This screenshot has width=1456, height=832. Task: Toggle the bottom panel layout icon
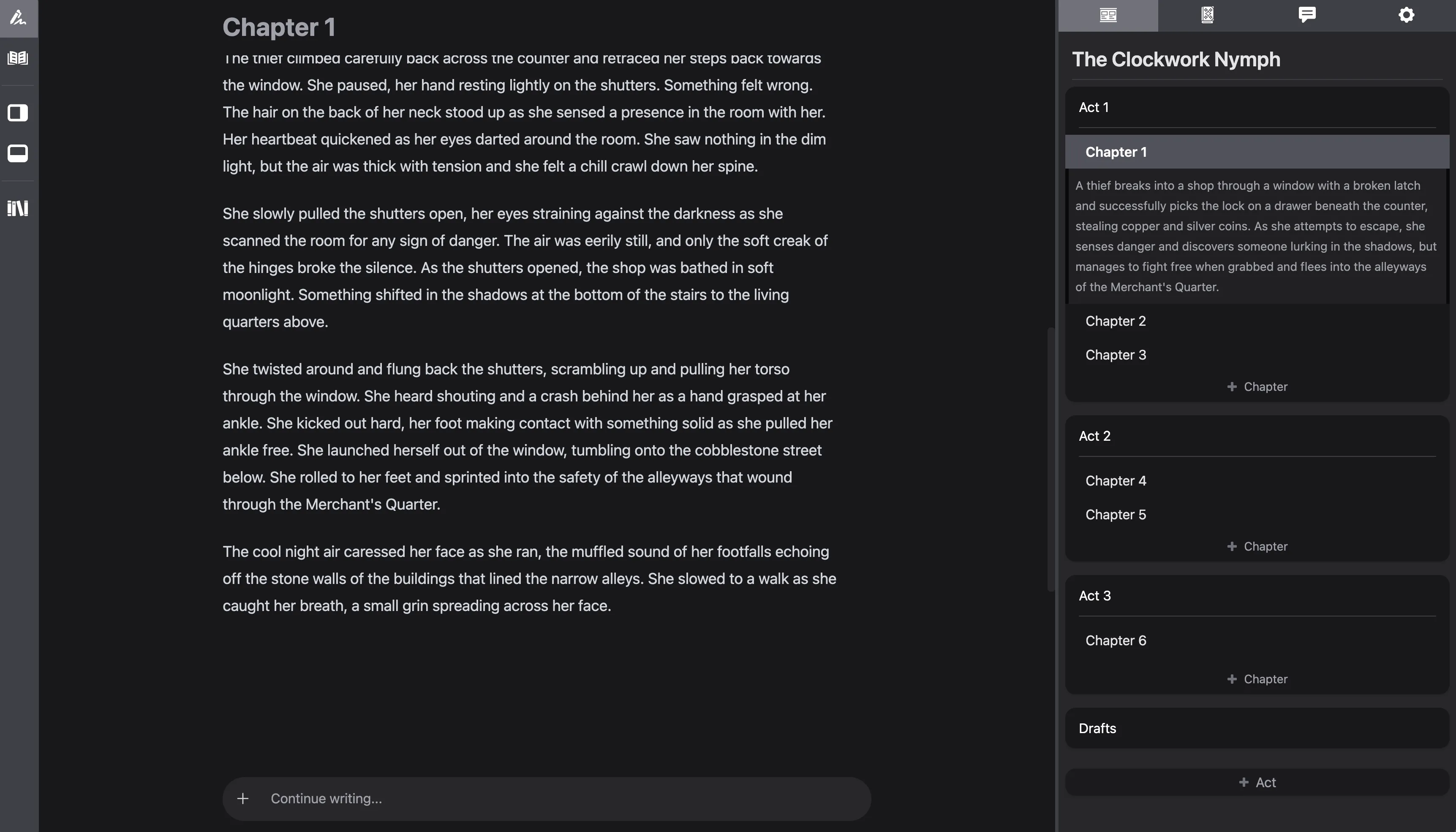(18, 153)
